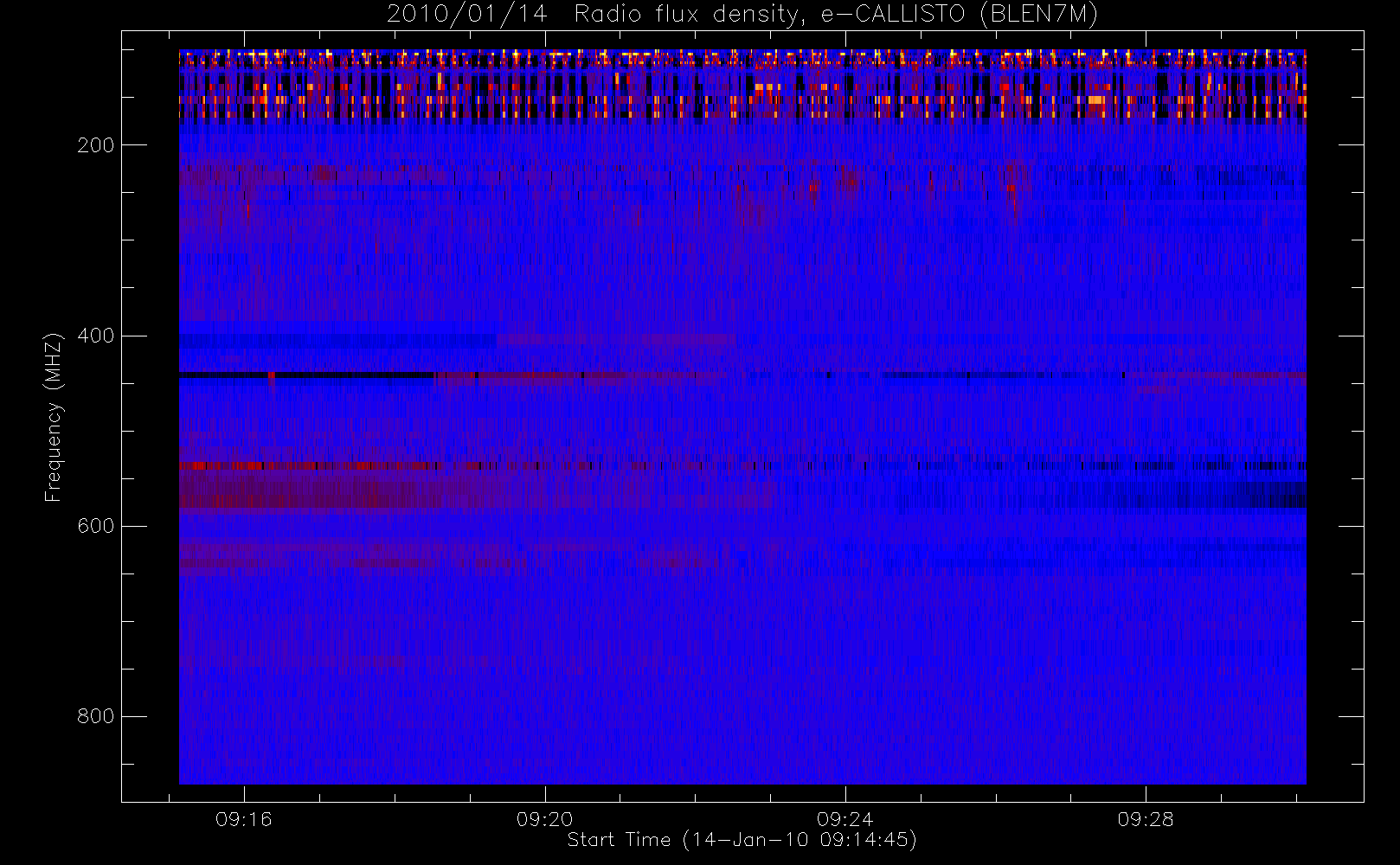
Task: Click the 09:28 time tick label
Action: [1146, 819]
